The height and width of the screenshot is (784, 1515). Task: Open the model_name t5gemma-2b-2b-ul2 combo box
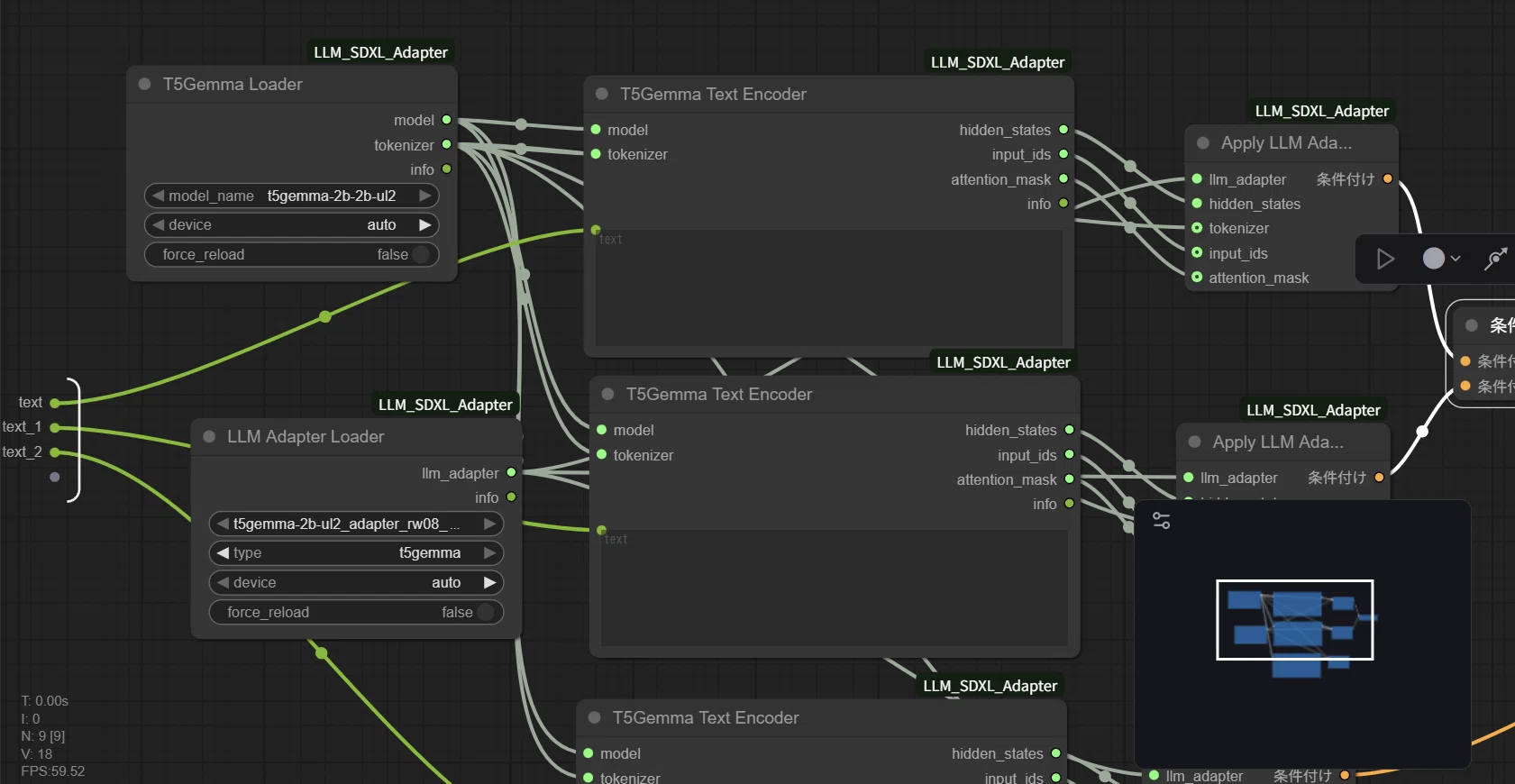(292, 196)
